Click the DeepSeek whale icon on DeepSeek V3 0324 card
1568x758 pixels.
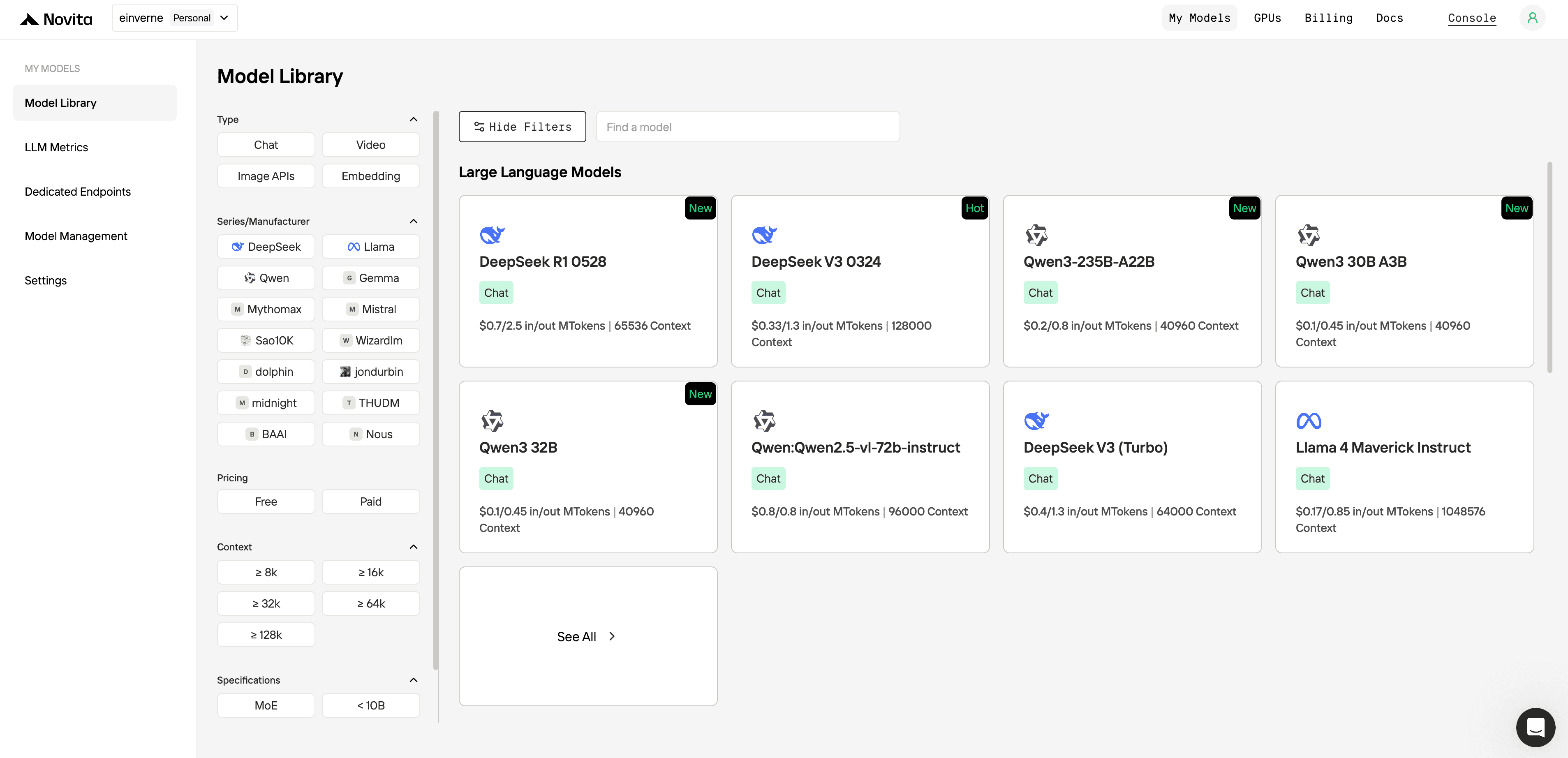point(764,234)
